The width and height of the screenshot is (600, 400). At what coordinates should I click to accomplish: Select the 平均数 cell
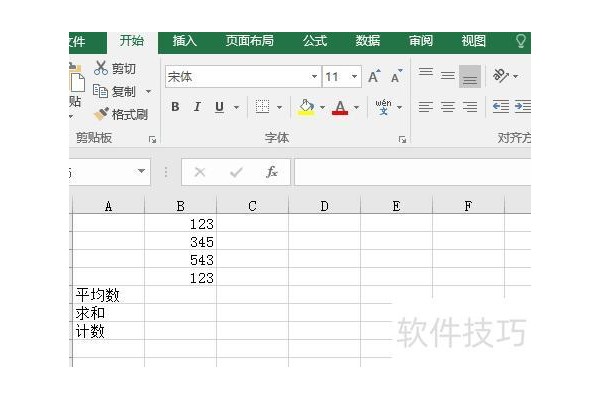[x=109, y=295]
